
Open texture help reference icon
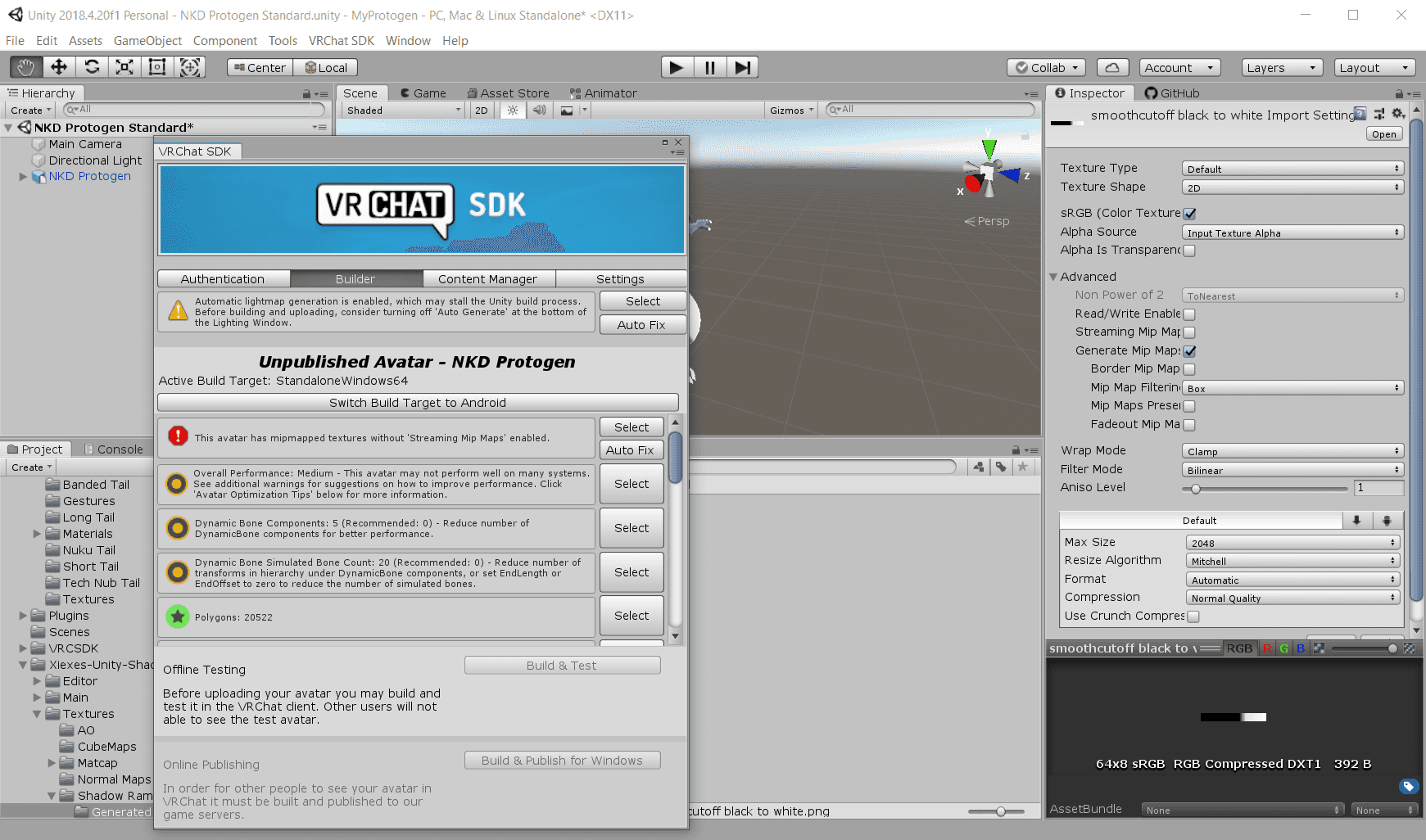(x=1360, y=114)
